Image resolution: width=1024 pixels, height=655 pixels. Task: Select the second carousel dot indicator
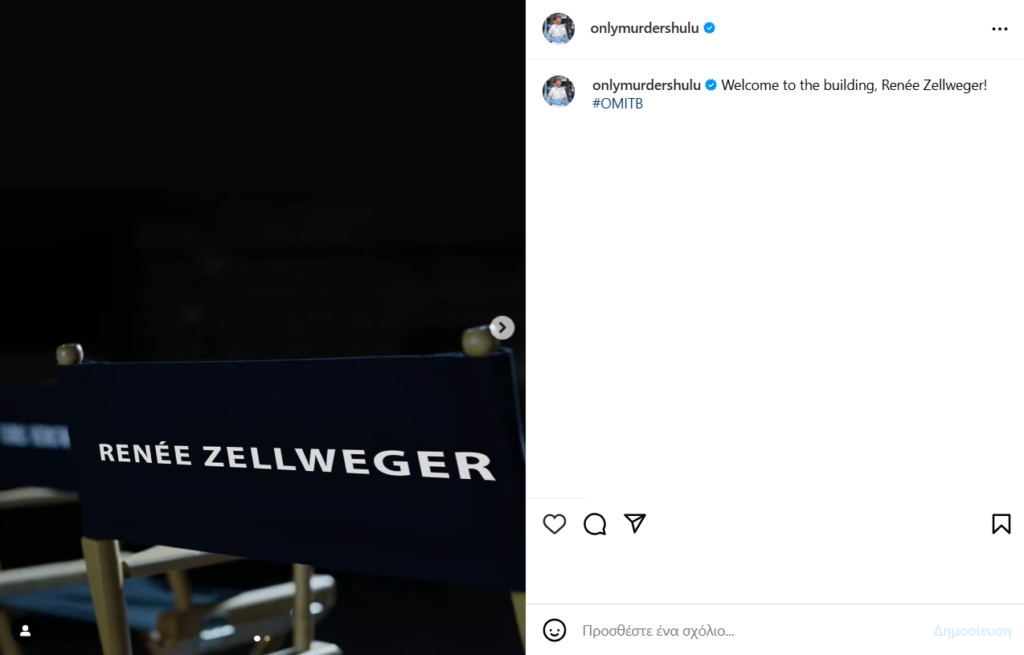pyautogui.click(x=267, y=639)
